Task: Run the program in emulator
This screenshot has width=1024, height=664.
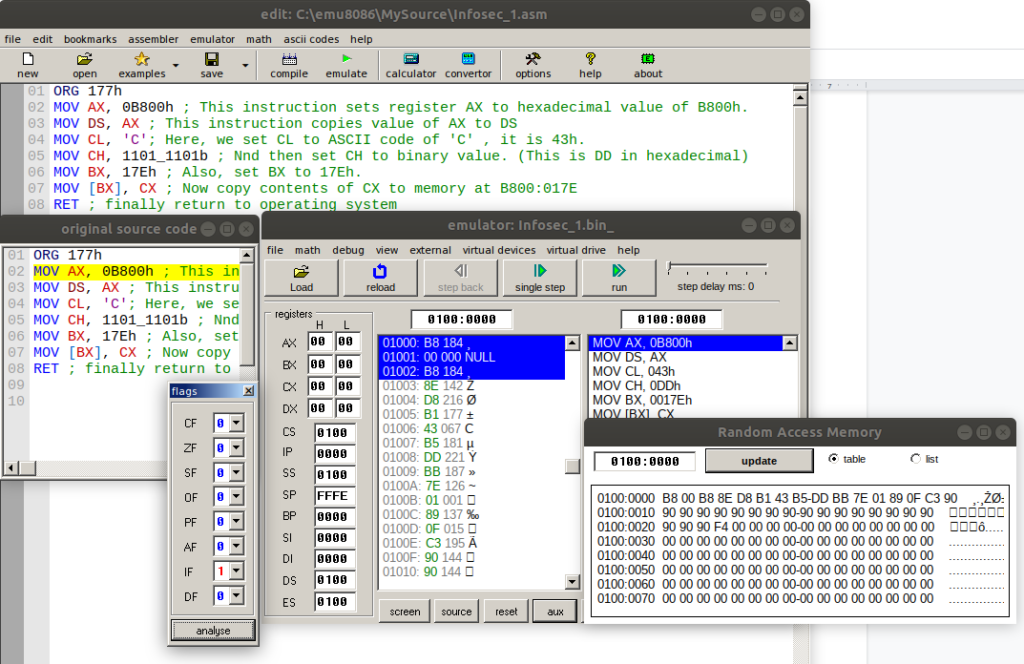Action: 619,277
